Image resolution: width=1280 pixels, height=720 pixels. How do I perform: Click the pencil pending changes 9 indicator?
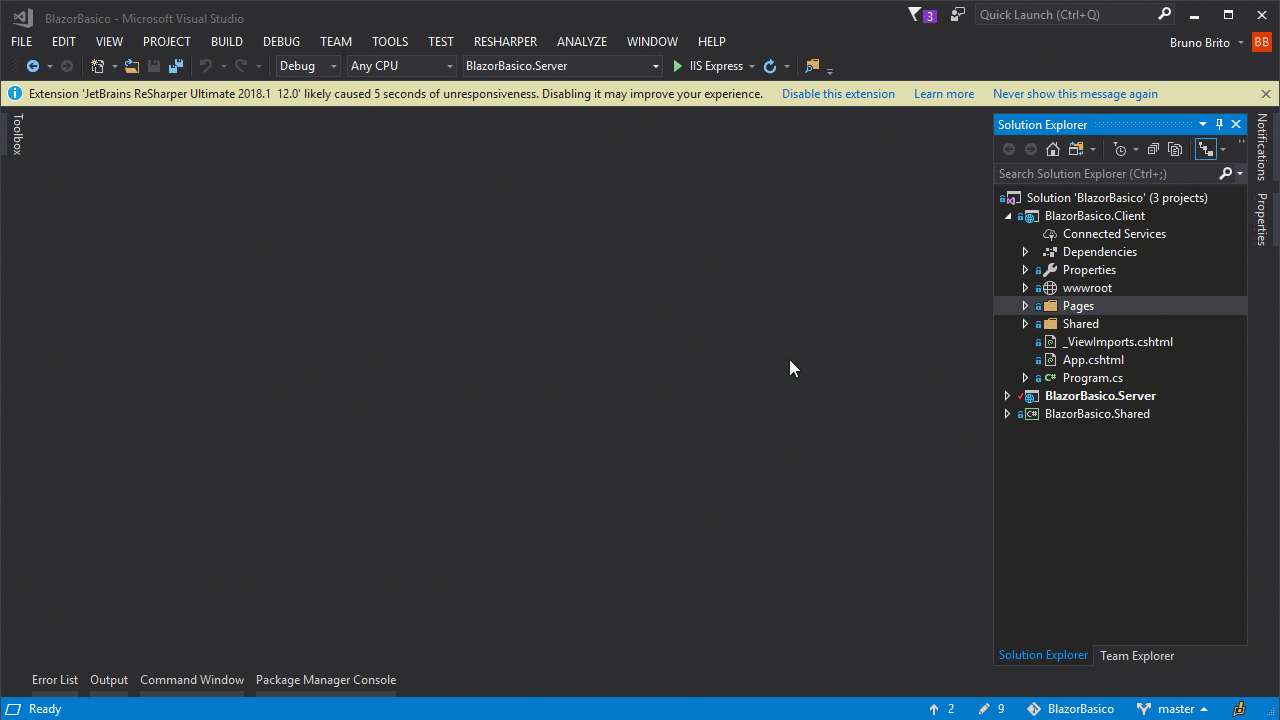pos(992,709)
